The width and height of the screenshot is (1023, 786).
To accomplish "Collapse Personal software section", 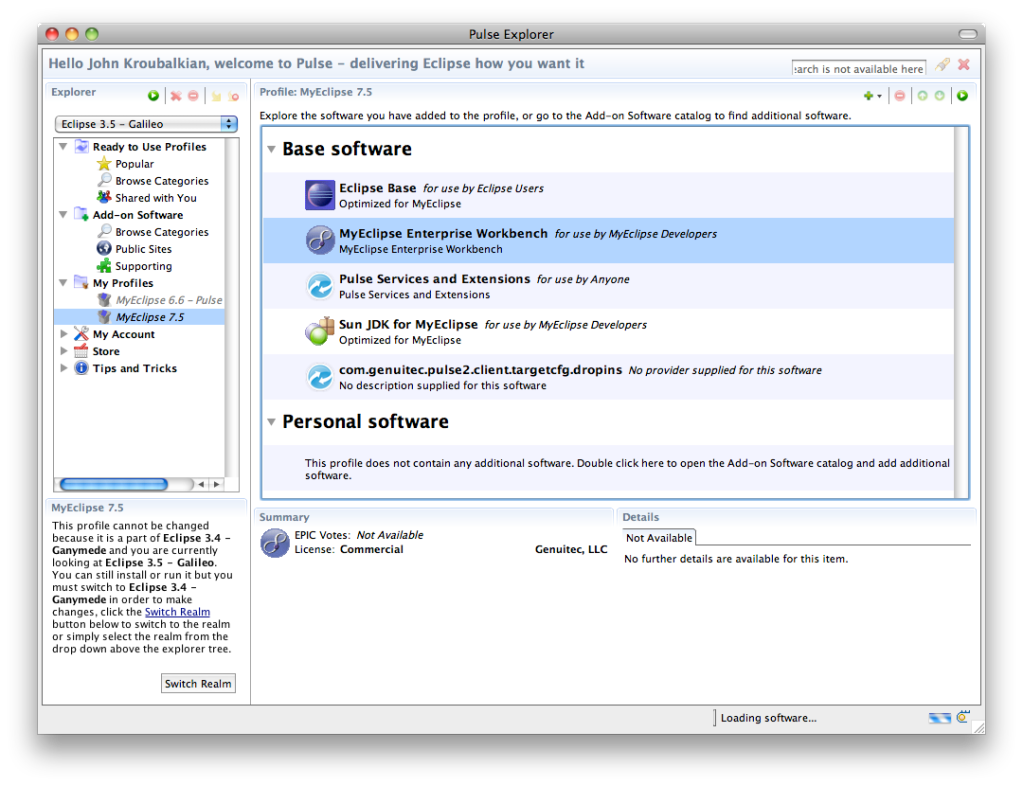I will (x=271, y=422).
